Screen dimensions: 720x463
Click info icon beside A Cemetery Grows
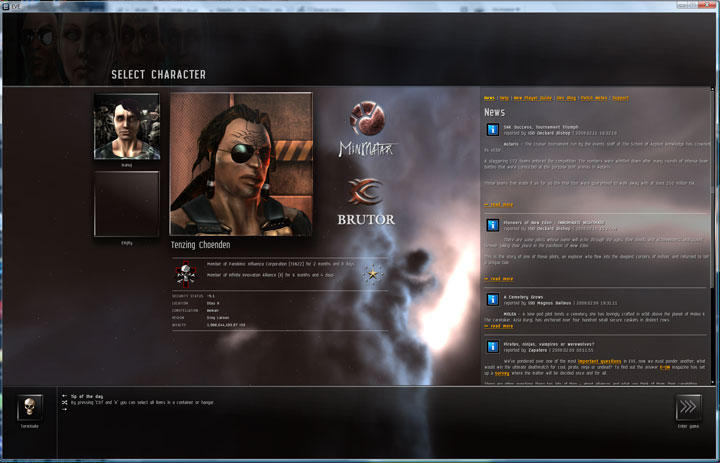point(493,299)
